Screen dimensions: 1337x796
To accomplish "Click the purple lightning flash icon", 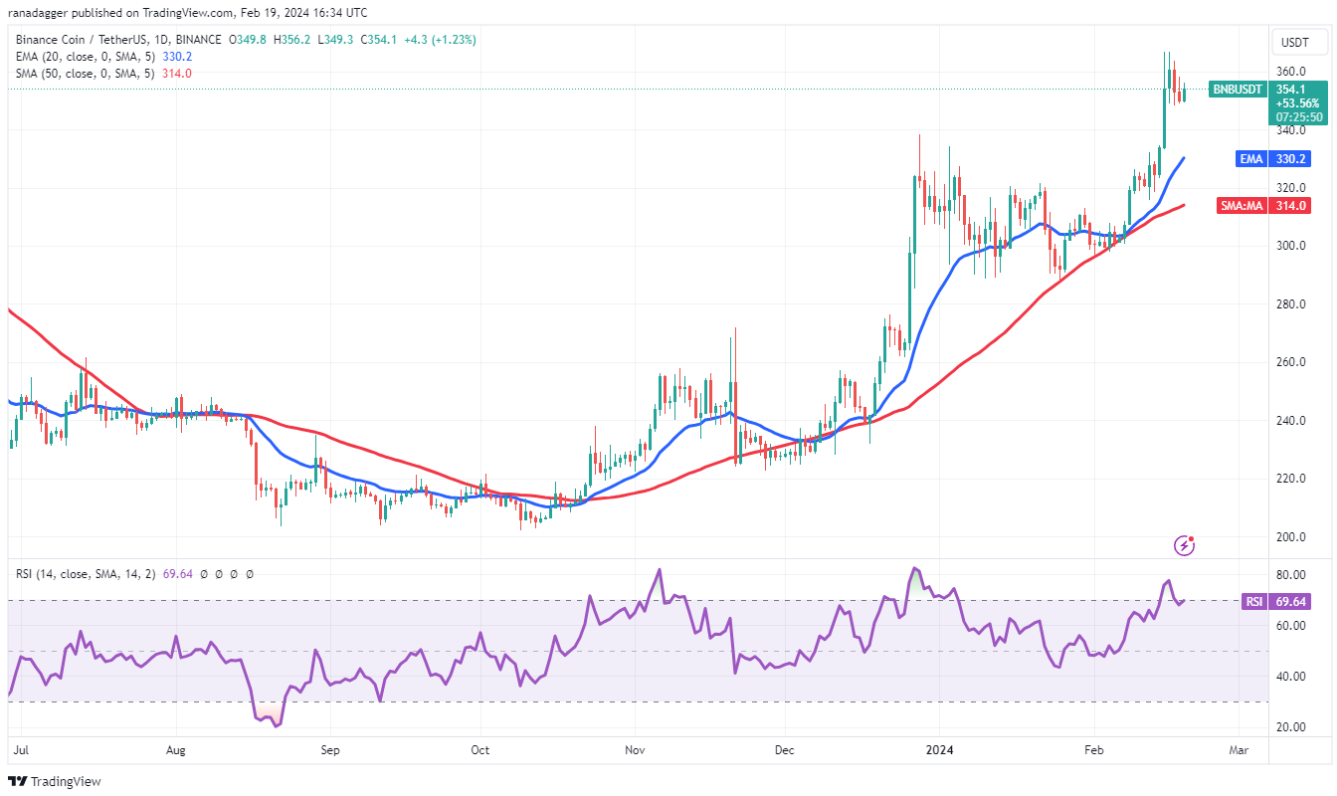I will (1184, 545).
